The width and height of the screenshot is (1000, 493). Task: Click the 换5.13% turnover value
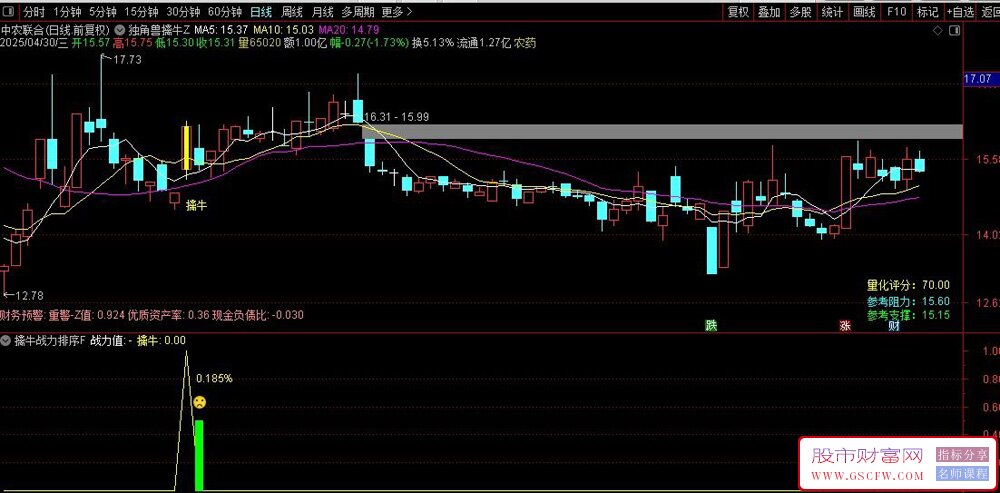(x=433, y=43)
